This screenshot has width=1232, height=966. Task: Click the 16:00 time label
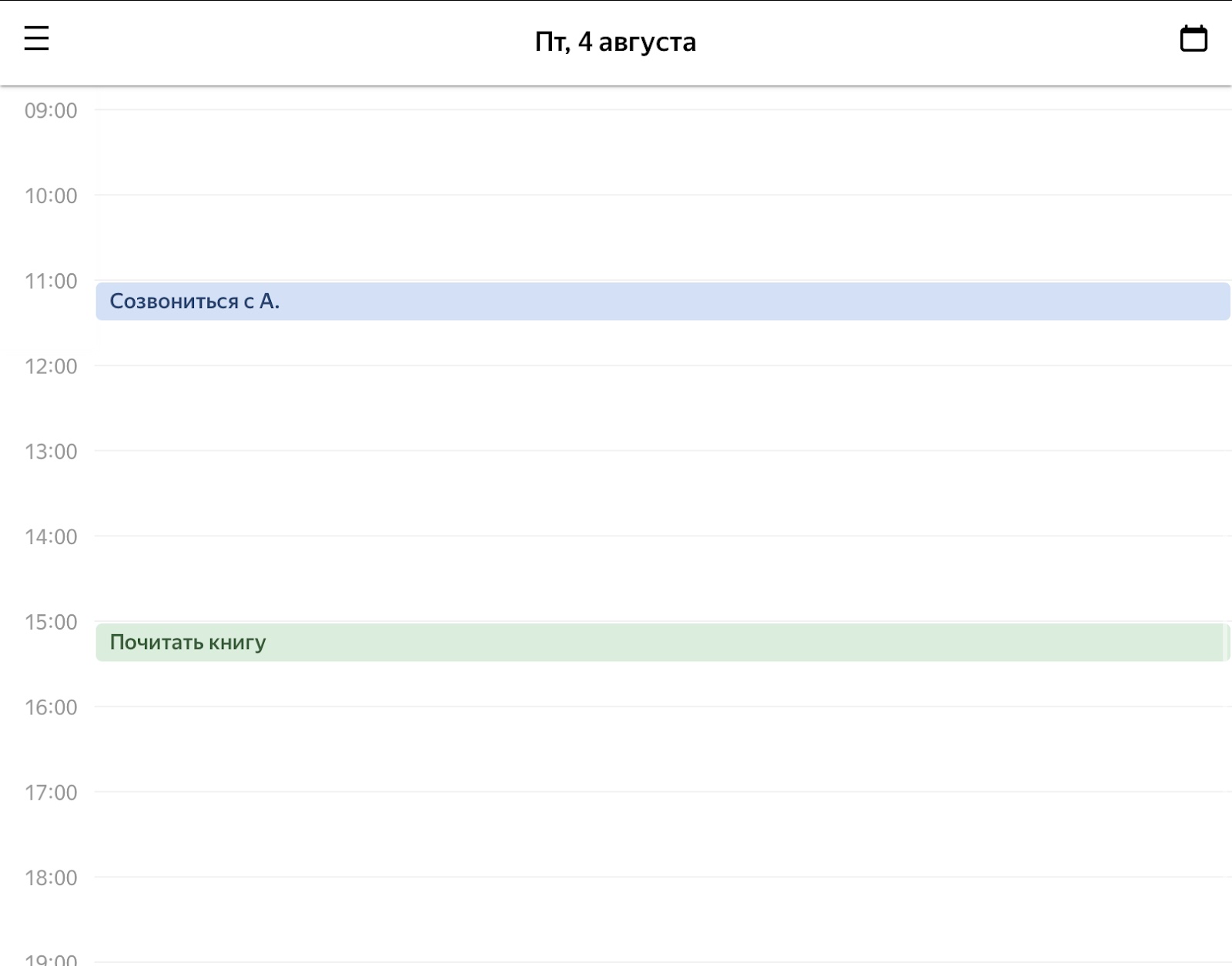pyautogui.click(x=51, y=707)
